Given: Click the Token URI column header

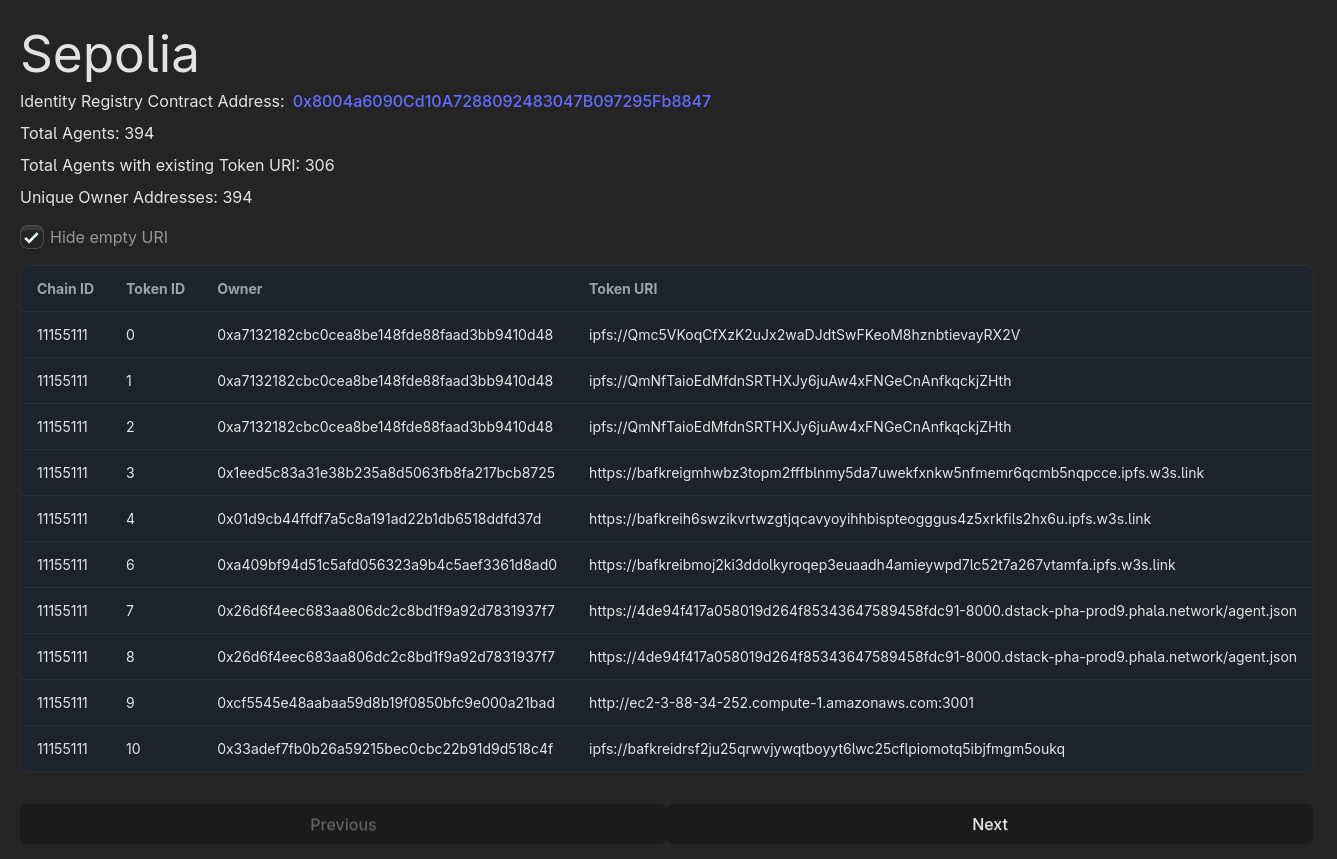Looking at the screenshot, I should click(x=622, y=289).
